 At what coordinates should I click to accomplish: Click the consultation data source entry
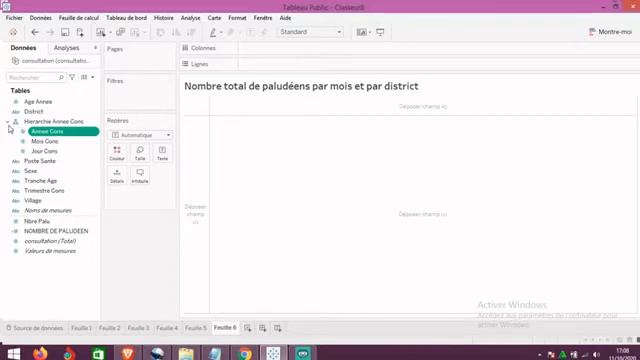50,61
